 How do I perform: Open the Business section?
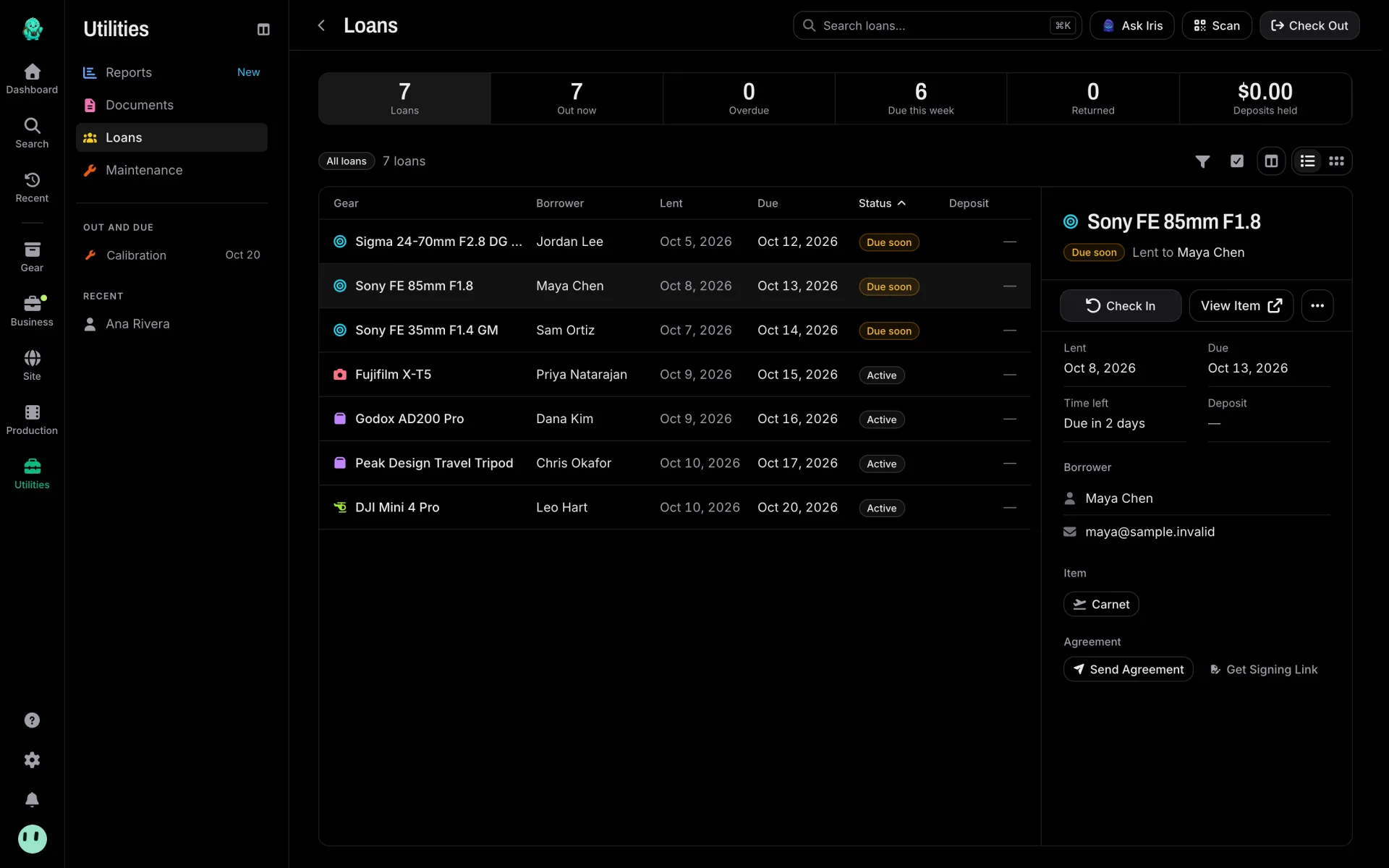[x=32, y=311]
